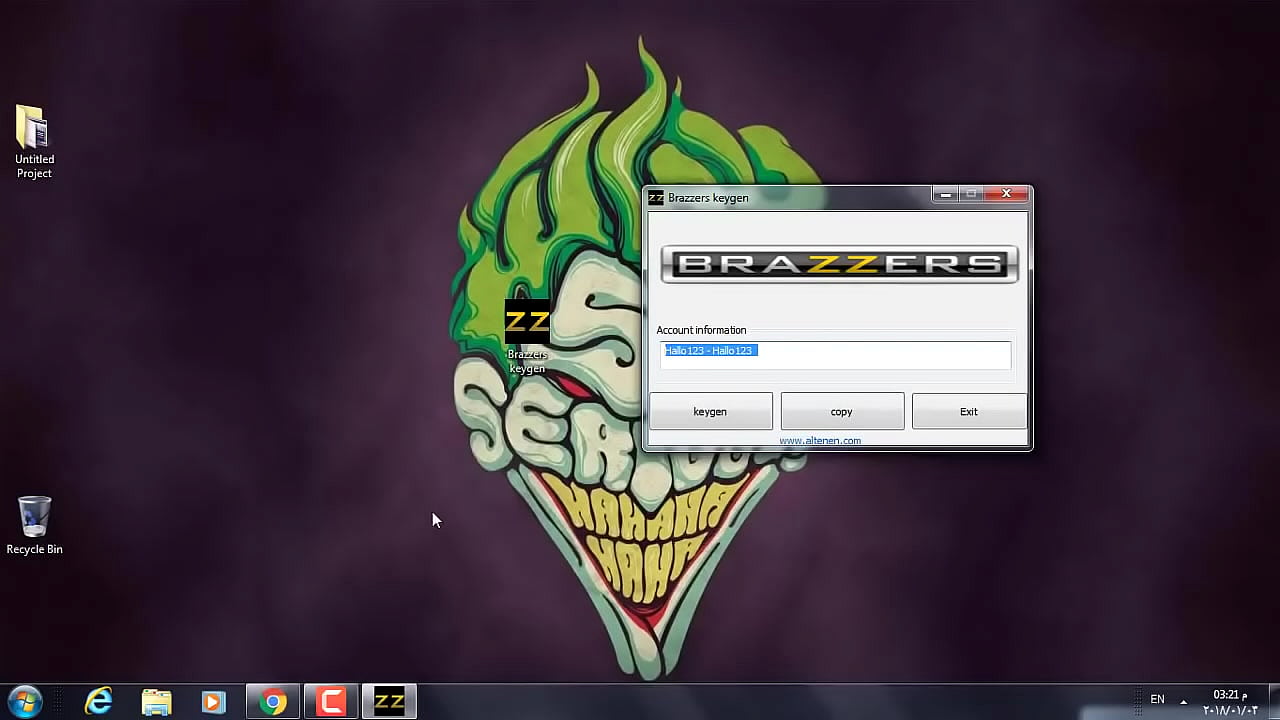This screenshot has width=1280, height=720.
Task: Click the red Camtasia taskbar icon
Action: pos(331,702)
